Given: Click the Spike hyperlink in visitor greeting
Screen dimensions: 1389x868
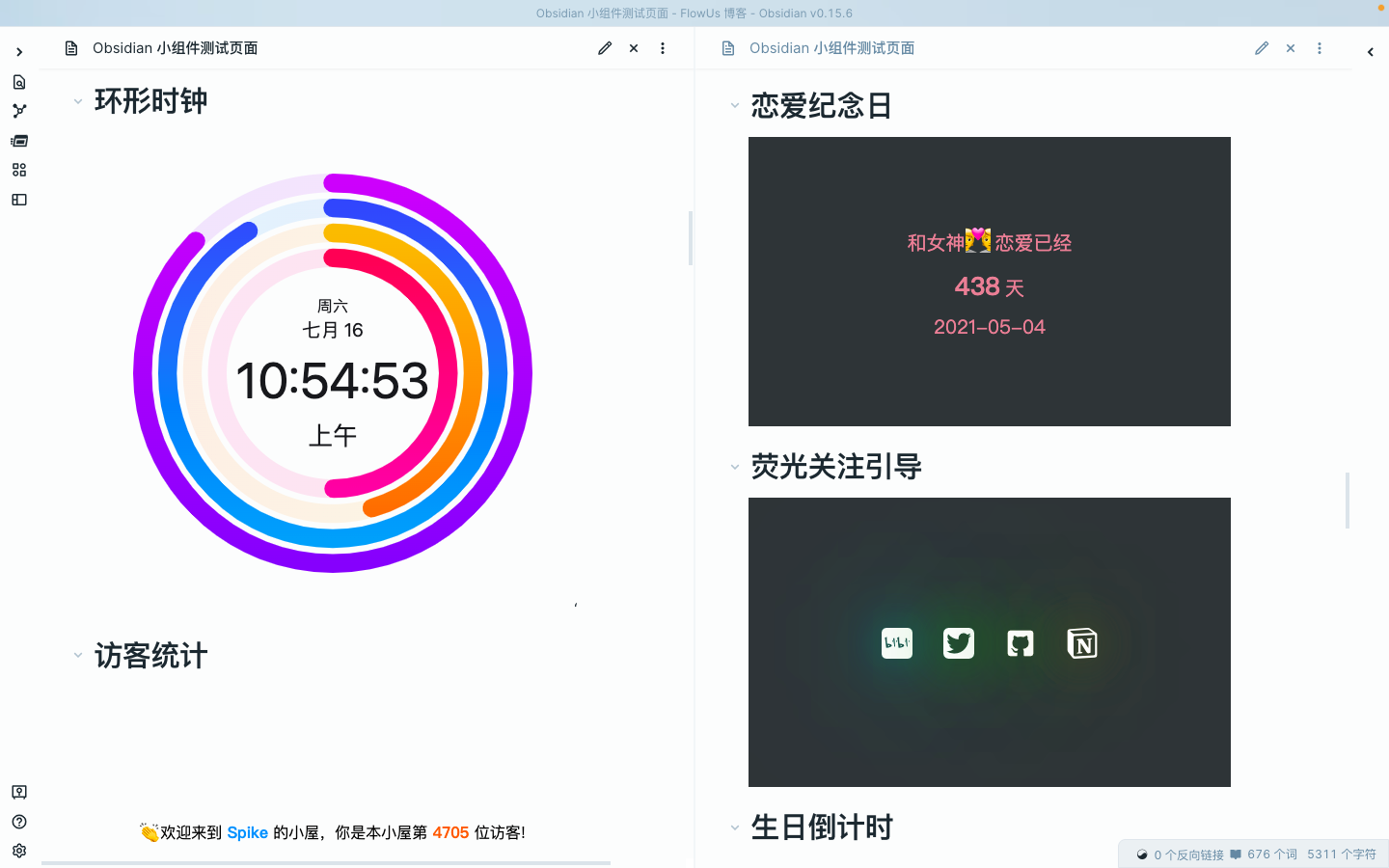Looking at the screenshot, I should click(247, 832).
